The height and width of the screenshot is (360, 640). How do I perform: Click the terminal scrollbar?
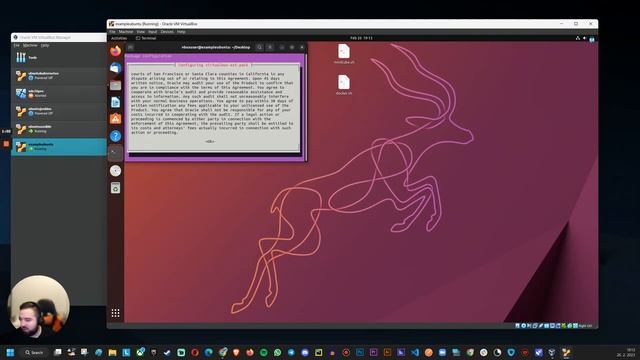coord(306,106)
